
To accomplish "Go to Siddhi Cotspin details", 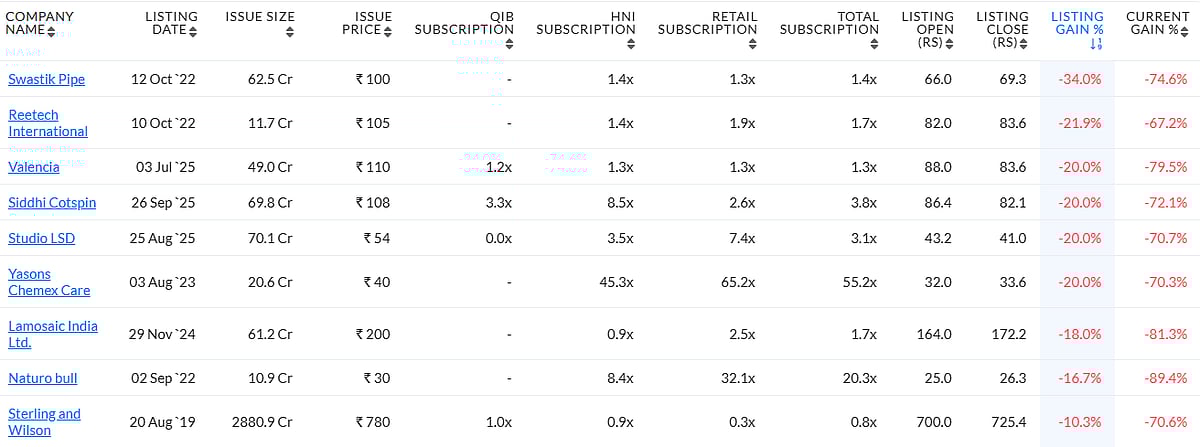I will (52, 202).
